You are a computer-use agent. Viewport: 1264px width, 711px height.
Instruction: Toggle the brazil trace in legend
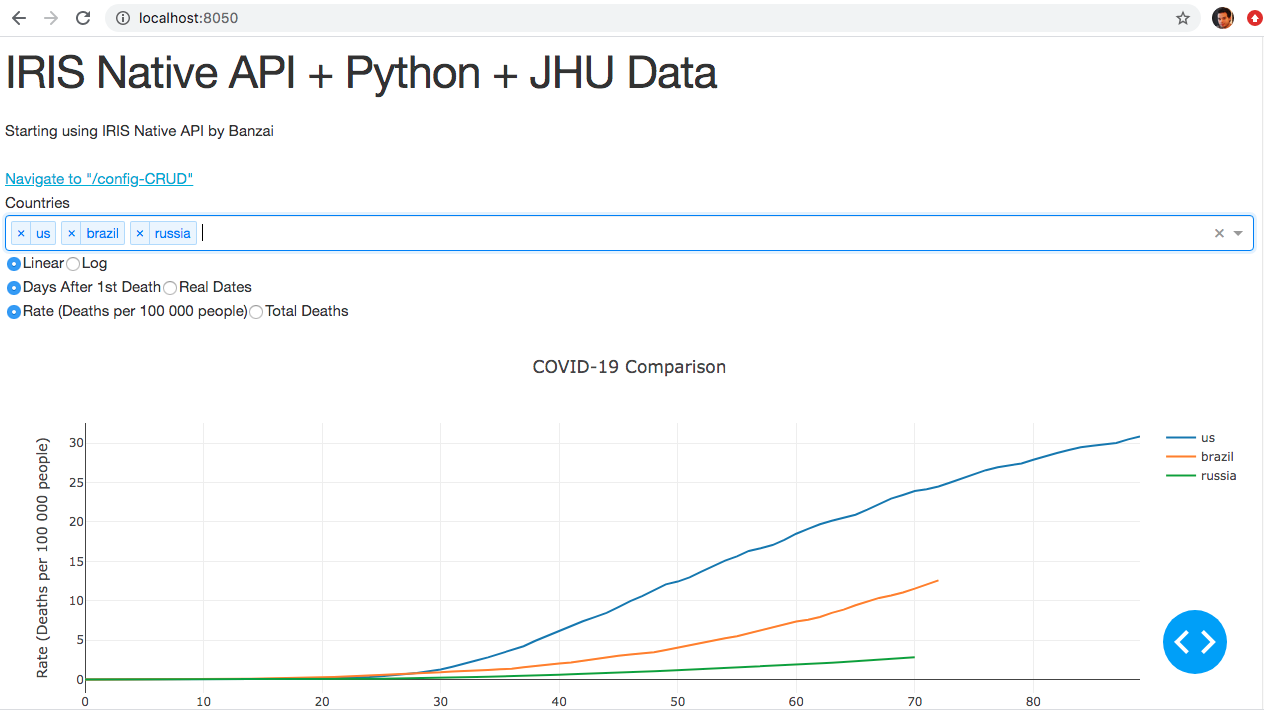pos(1200,457)
